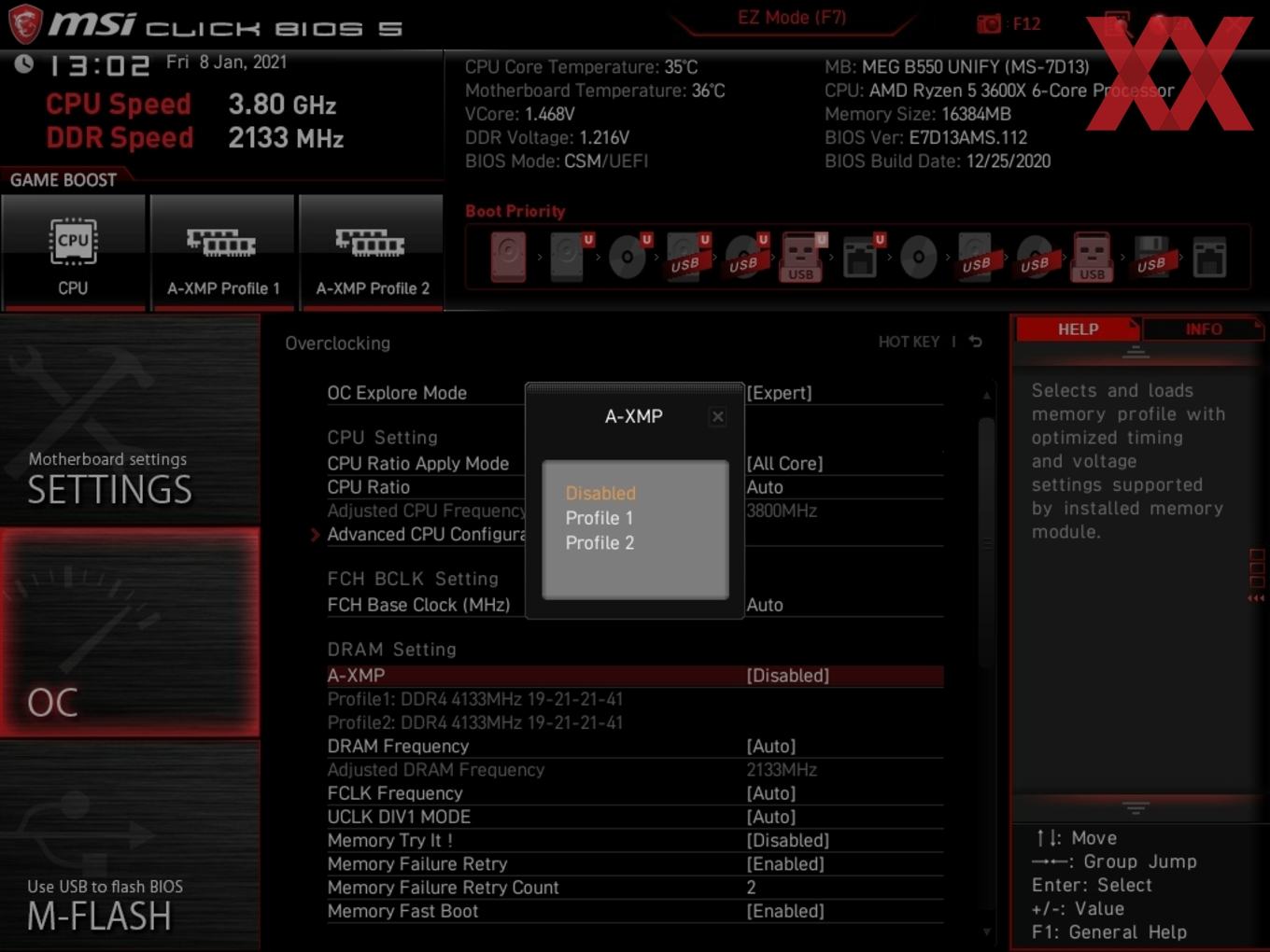Open CPU Ratio Apply Mode [All Core] dropdown

click(784, 463)
